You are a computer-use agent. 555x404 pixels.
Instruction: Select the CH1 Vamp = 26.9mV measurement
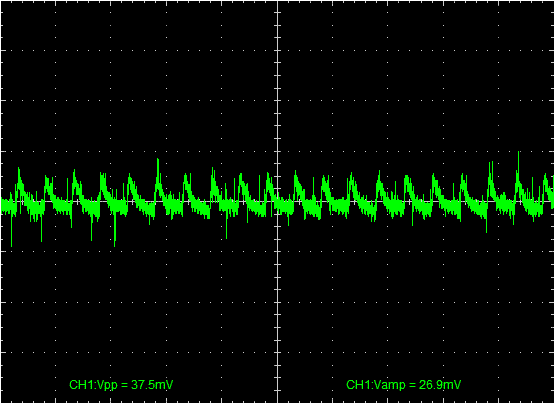403,385
